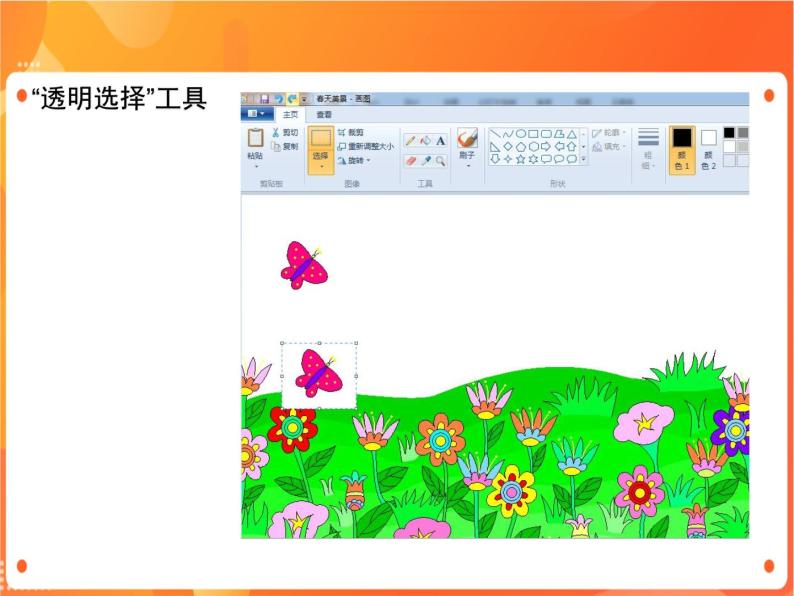Select the Magnifier tool

tap(440, 160)
